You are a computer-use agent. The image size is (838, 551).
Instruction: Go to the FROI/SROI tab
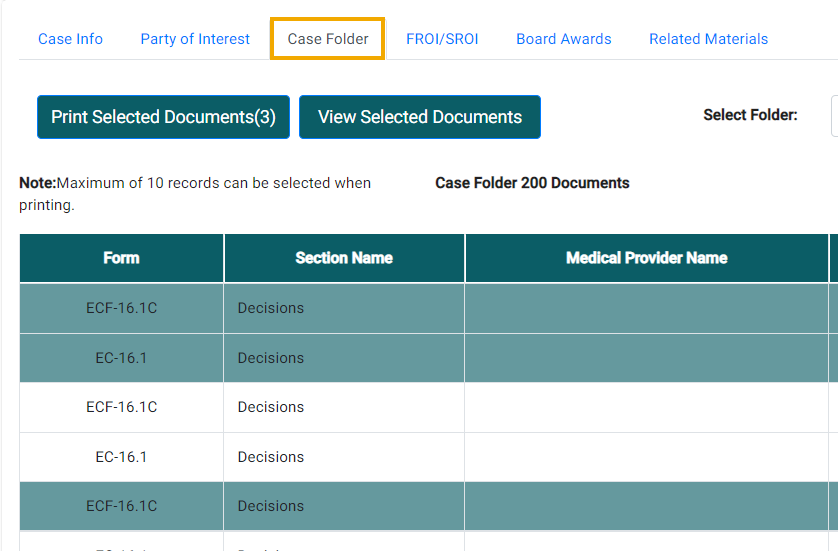442,39
